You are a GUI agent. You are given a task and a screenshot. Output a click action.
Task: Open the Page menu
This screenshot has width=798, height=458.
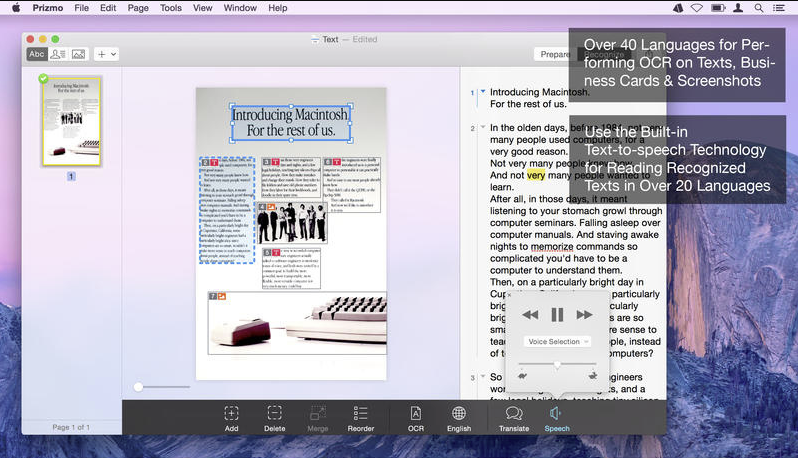pos(138,8)
